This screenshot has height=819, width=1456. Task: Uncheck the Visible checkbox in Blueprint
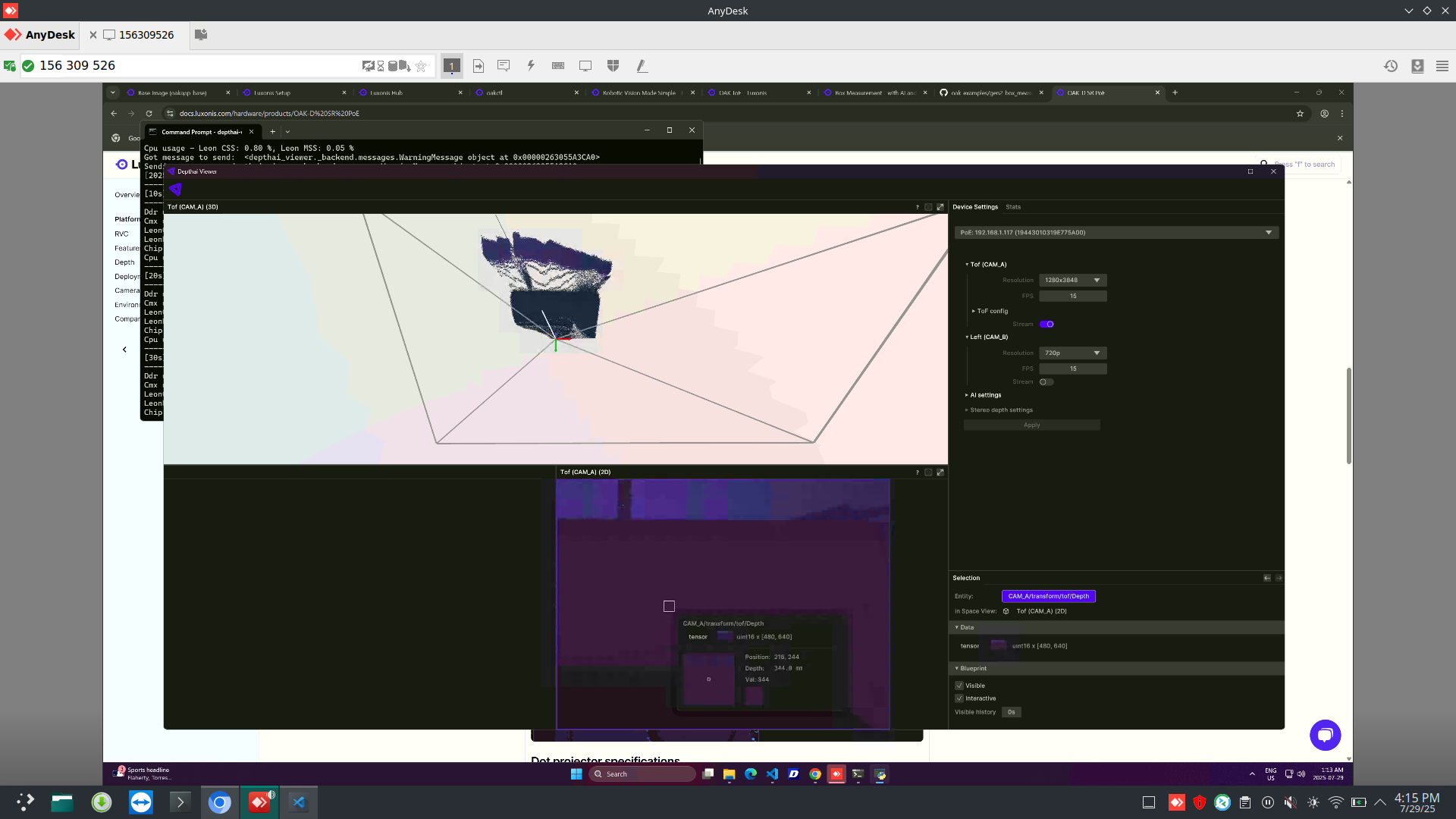(x=959, y=686)
